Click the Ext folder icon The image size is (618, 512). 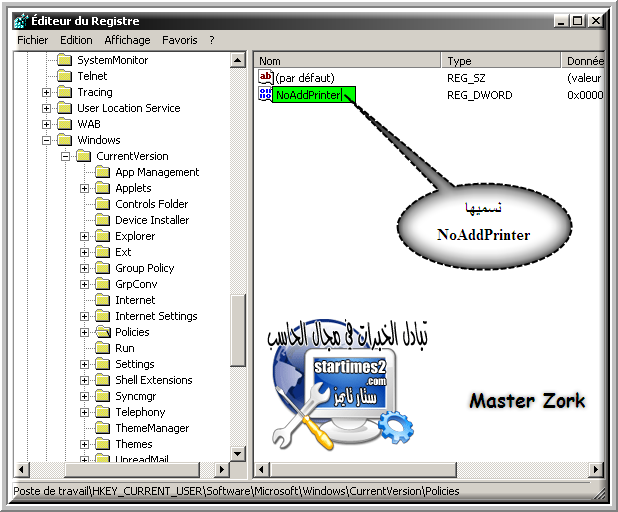pos(102,252)
